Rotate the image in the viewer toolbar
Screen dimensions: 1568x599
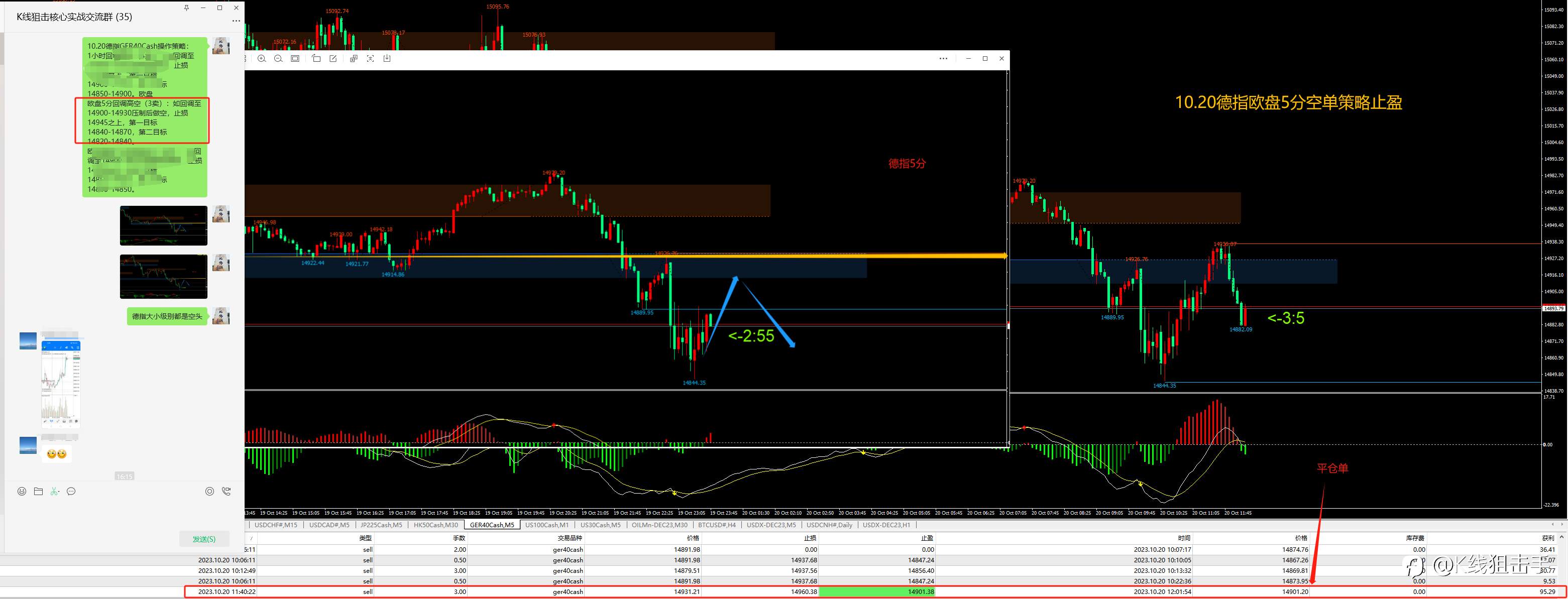tap(316, 58)
